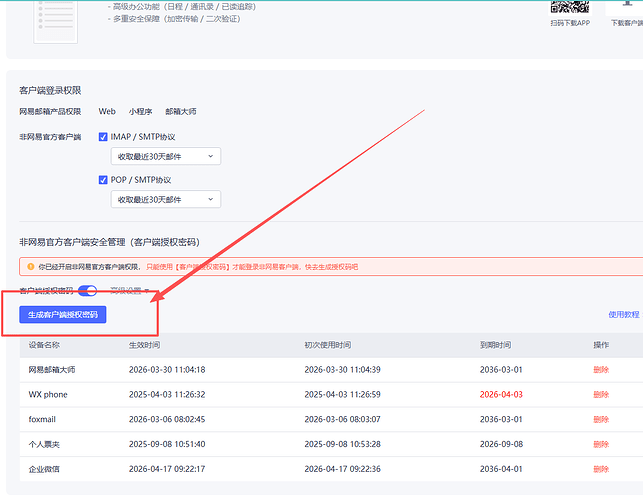This screenshot has width=643, height=500.
Task: Click the red authorization password warning text
Action: (x=252, y=267)
